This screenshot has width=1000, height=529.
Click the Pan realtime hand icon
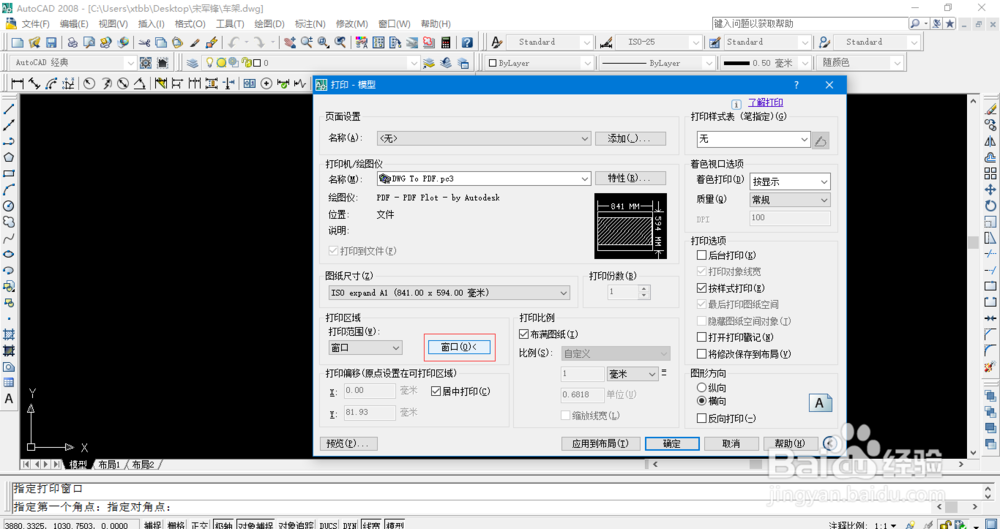[290, 43]
